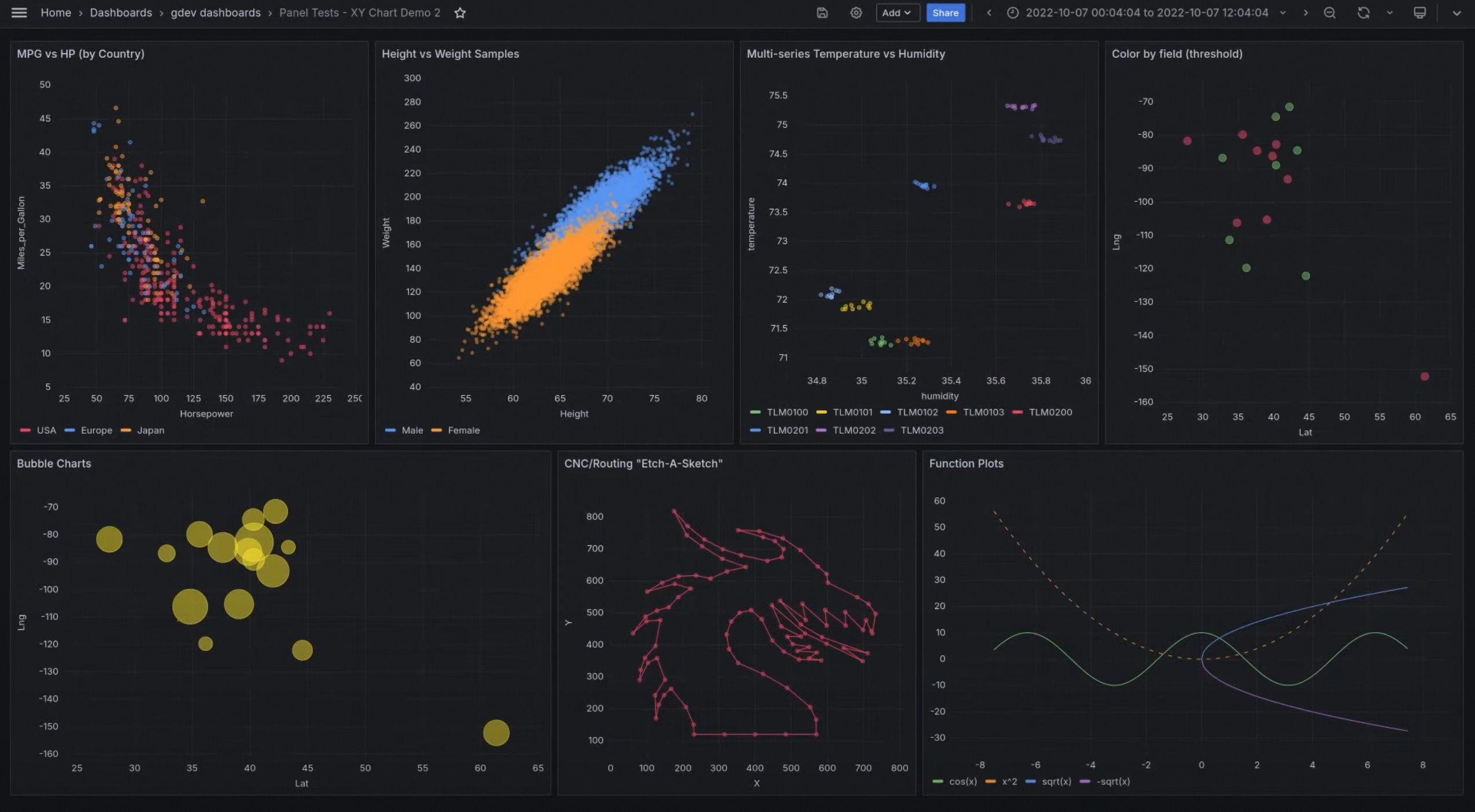1475x812 pixels.
Task: Open gdev dashboards breadcrumb folder
Action: (x=215, y=13)
